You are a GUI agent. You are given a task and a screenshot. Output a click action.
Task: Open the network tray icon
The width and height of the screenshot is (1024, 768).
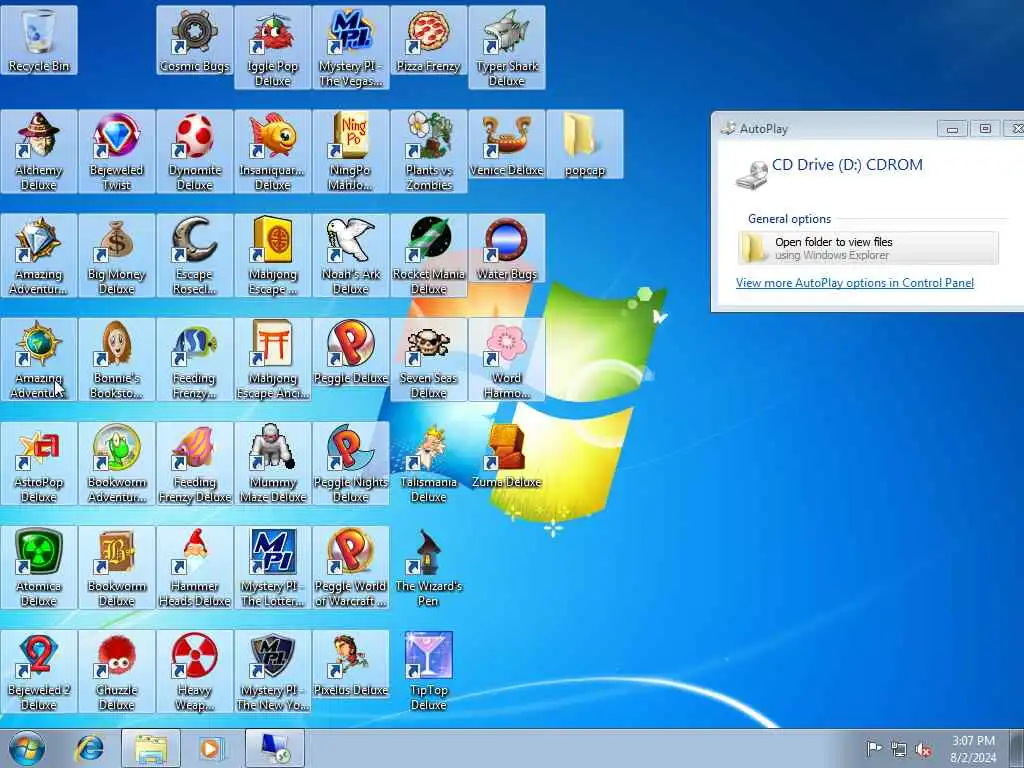tap(899, 749)
